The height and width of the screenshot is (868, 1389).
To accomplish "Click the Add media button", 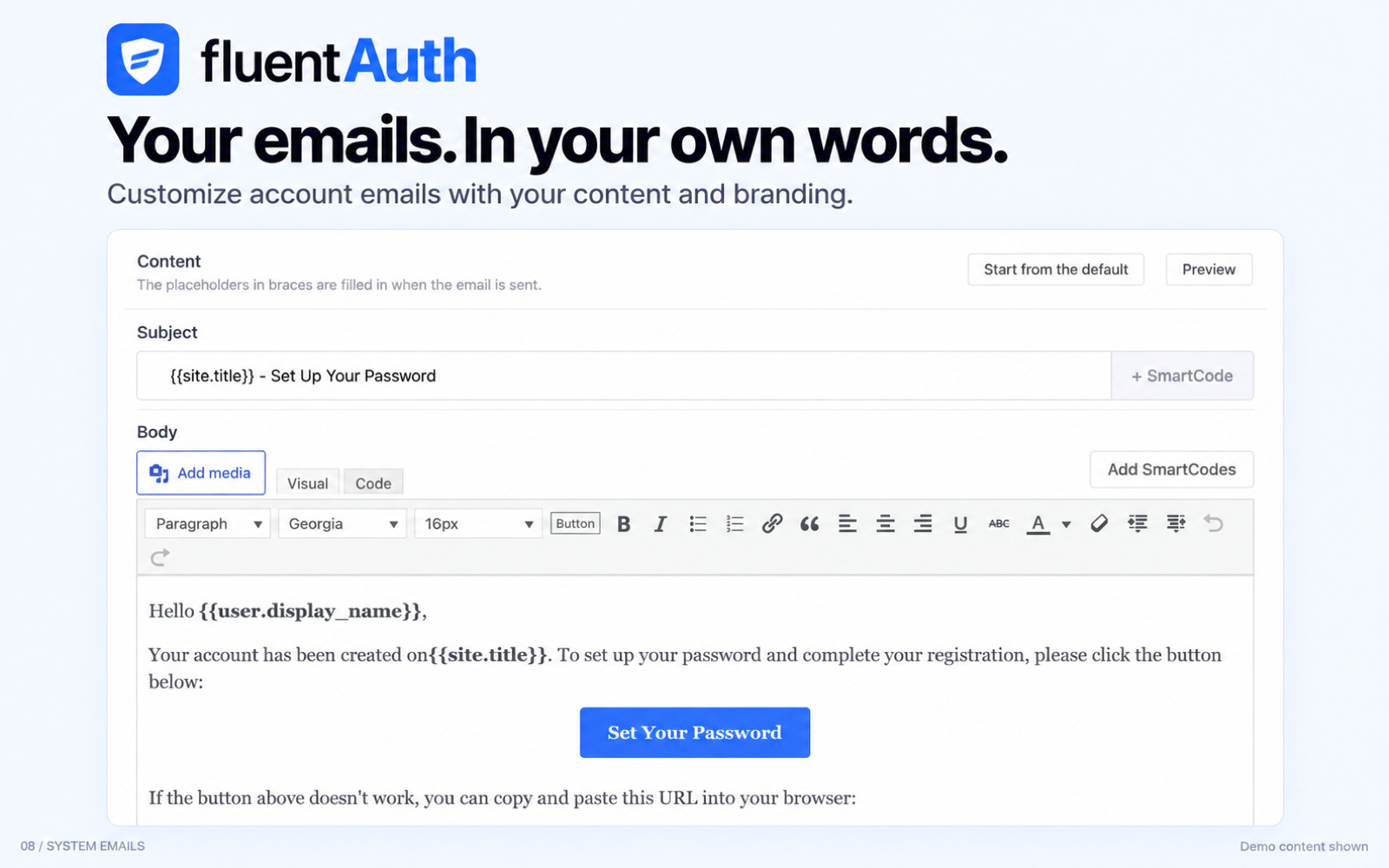I will pos(201,473).
